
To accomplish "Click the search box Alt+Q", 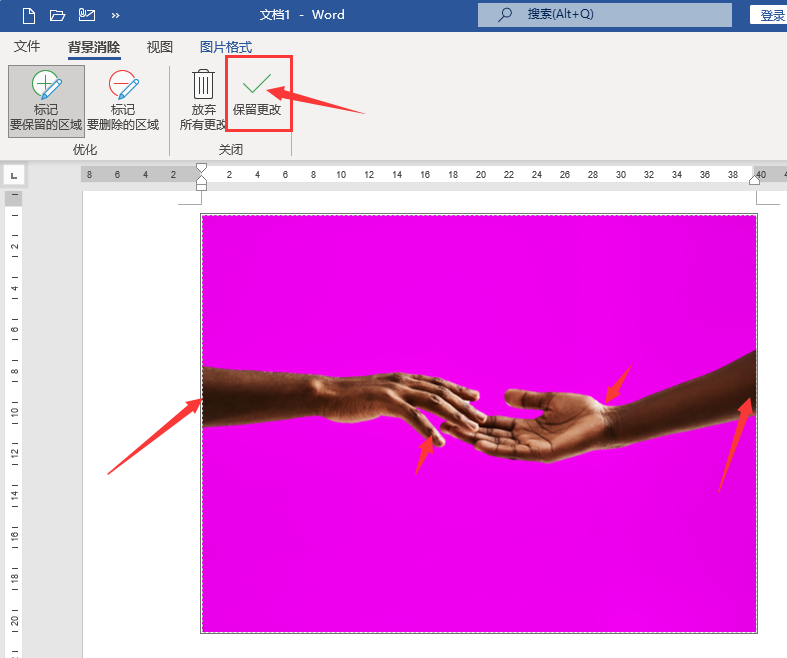I will pyautogui.click(x=605, y=15).
